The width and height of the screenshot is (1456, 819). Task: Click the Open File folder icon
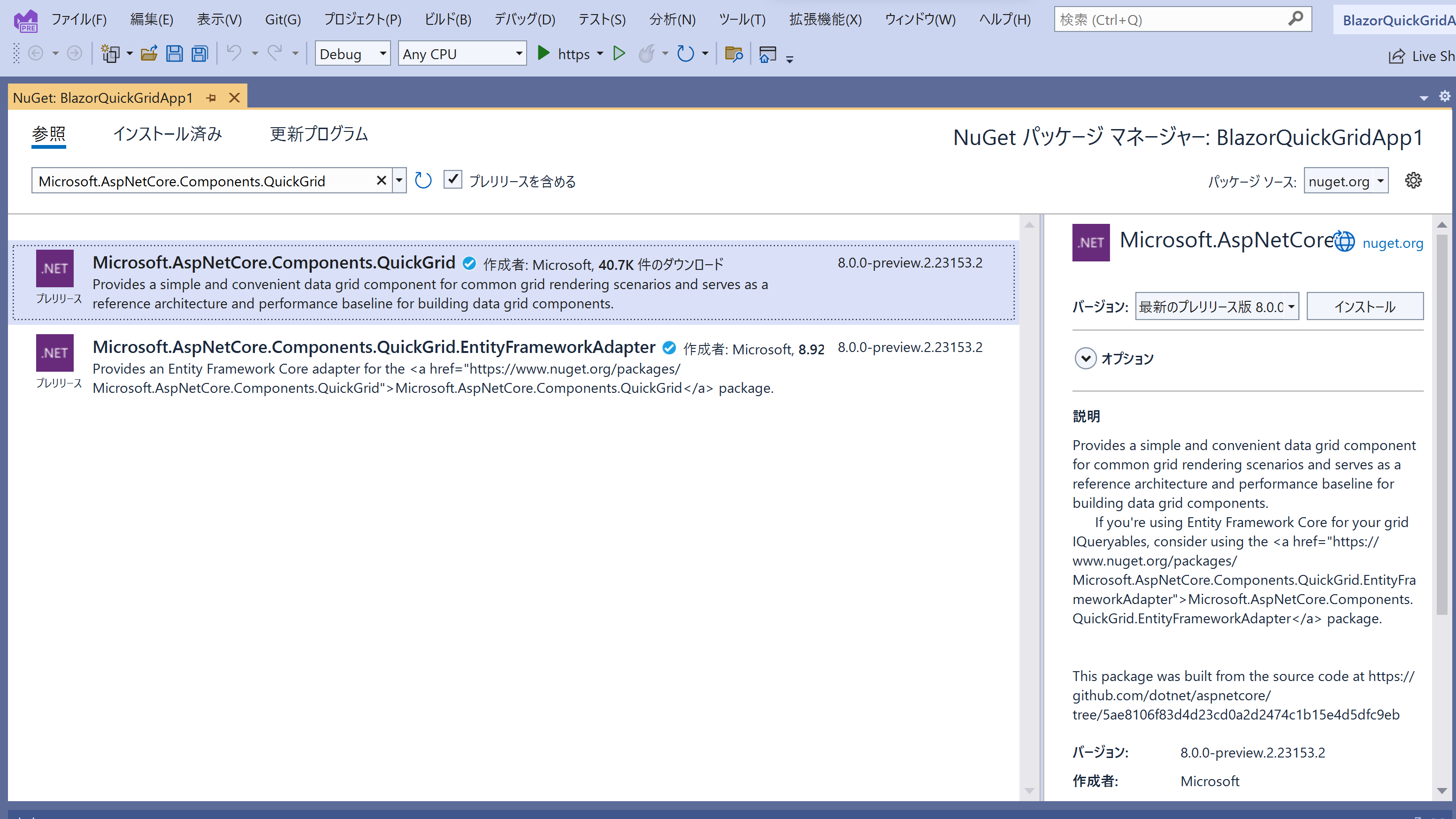click(x=149, y=54)
